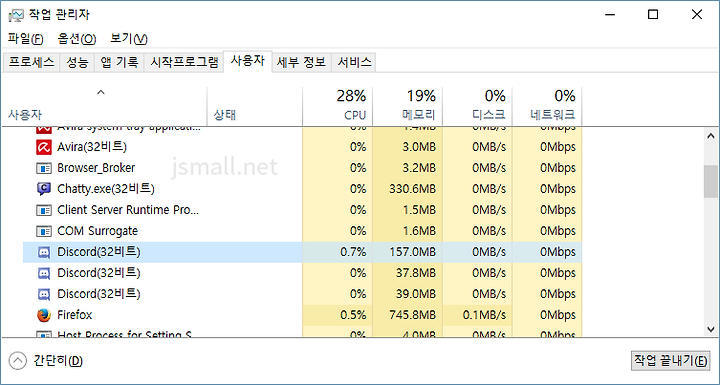720x385 pixels.
Task: Open the 옵션(O) menu
Action: tap(77, 39)
